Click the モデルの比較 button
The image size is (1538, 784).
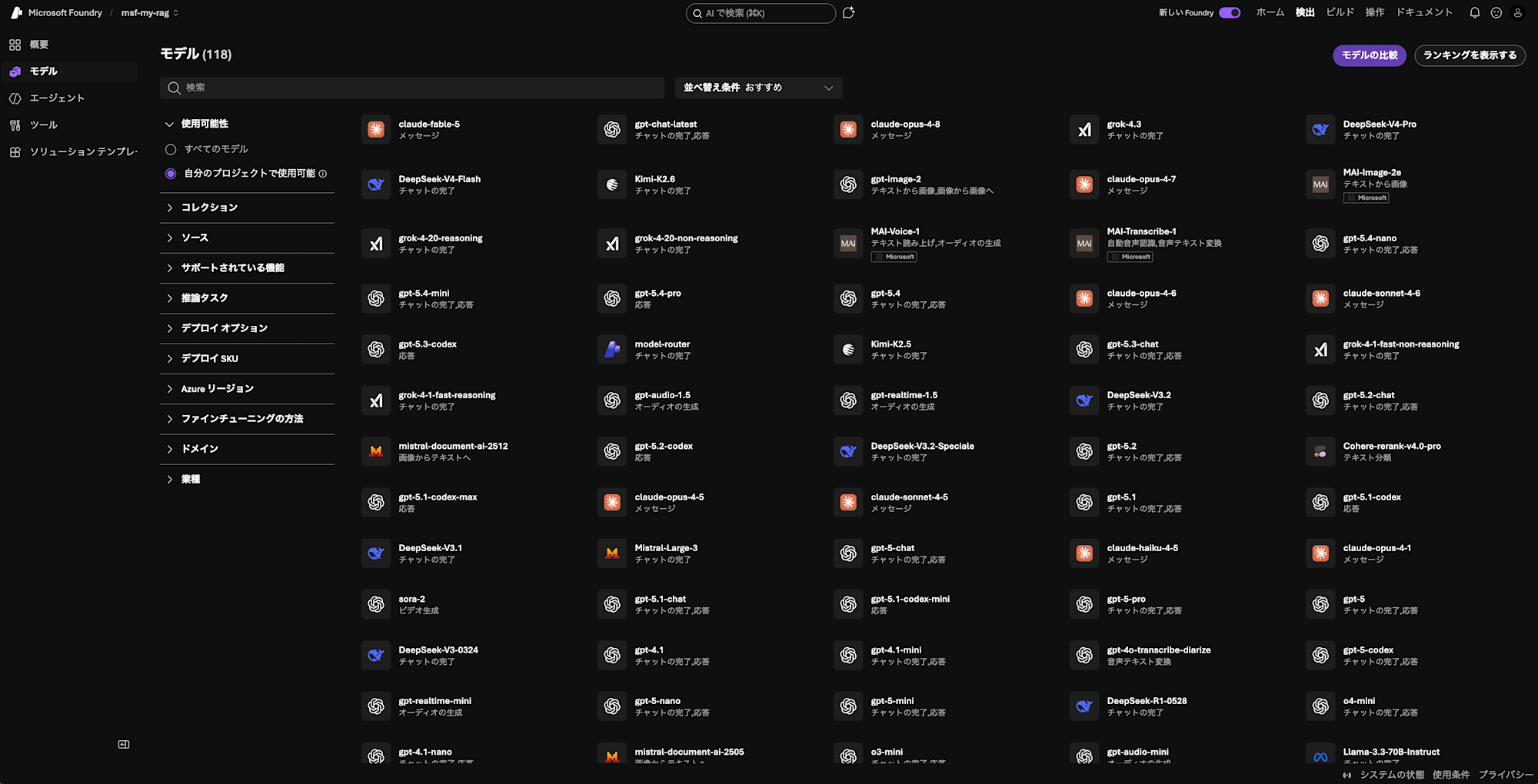click(1370, 55)
